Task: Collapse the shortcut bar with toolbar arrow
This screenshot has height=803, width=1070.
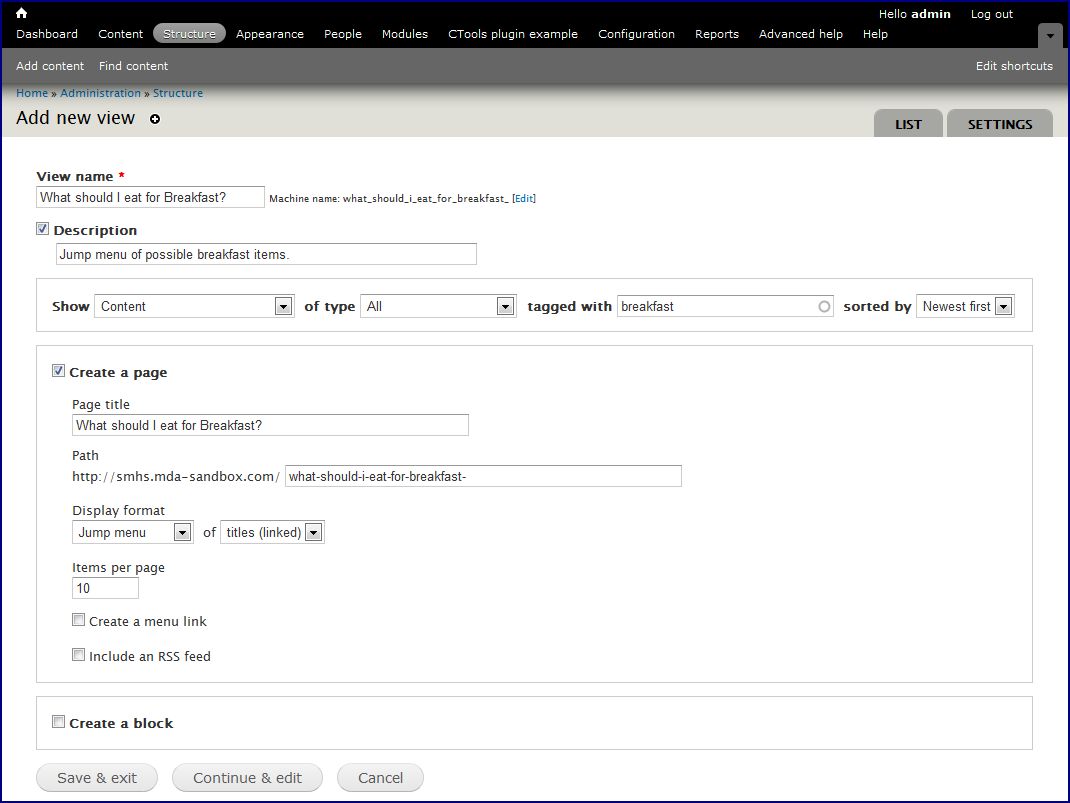Action: [x=1050, y=35]
